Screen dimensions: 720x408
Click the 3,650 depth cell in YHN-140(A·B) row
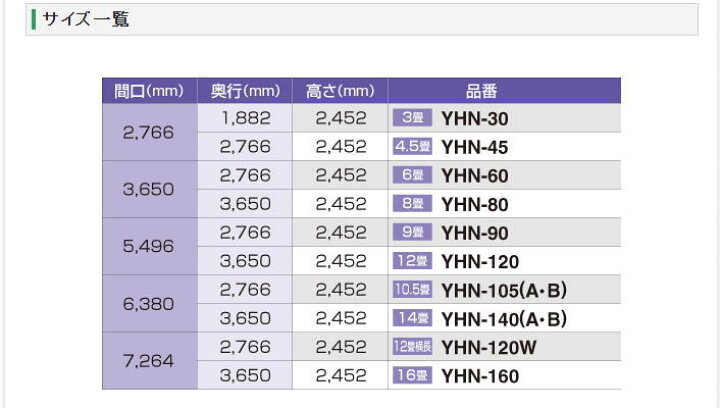point(245,319)
